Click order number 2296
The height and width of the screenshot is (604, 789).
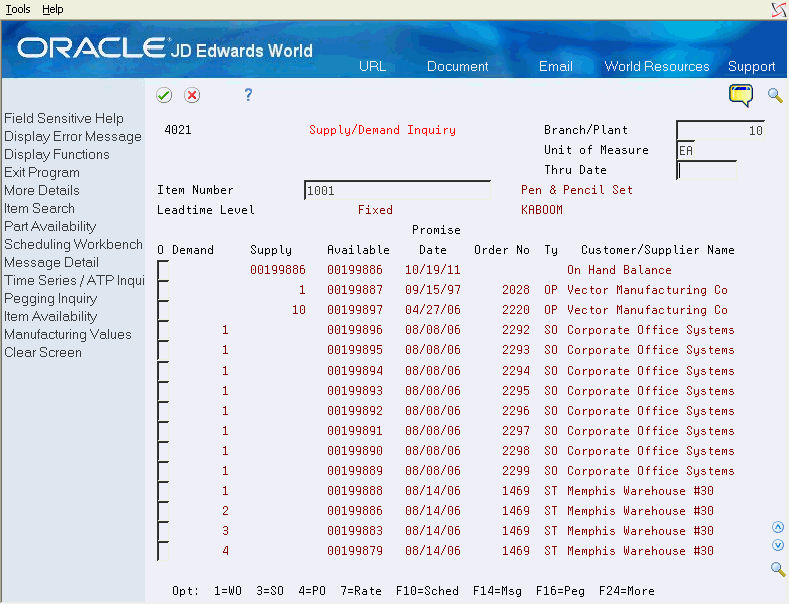[x=516, y=411]
